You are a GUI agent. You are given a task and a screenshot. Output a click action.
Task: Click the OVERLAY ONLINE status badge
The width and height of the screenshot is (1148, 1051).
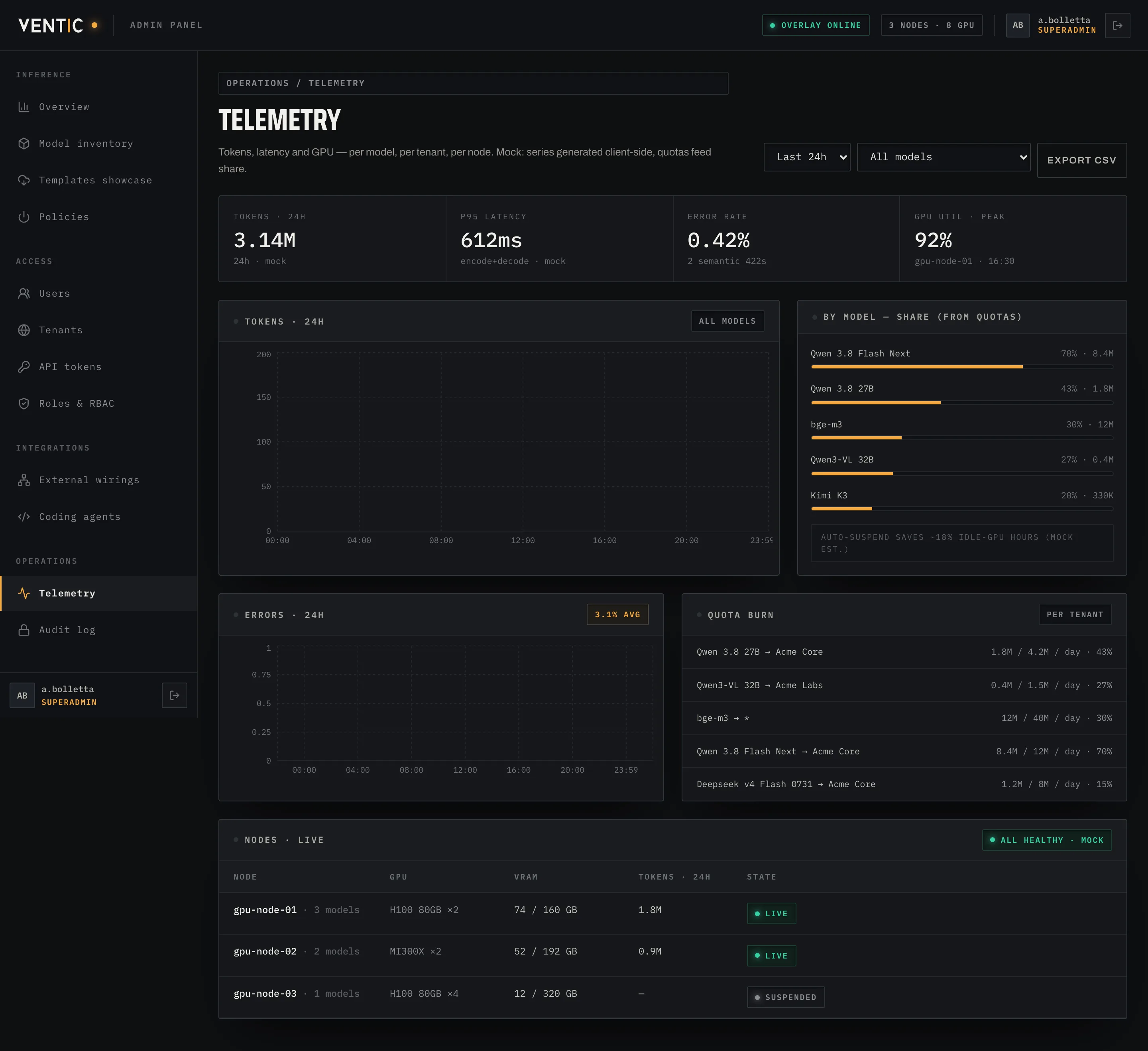(x=816, y=26)
